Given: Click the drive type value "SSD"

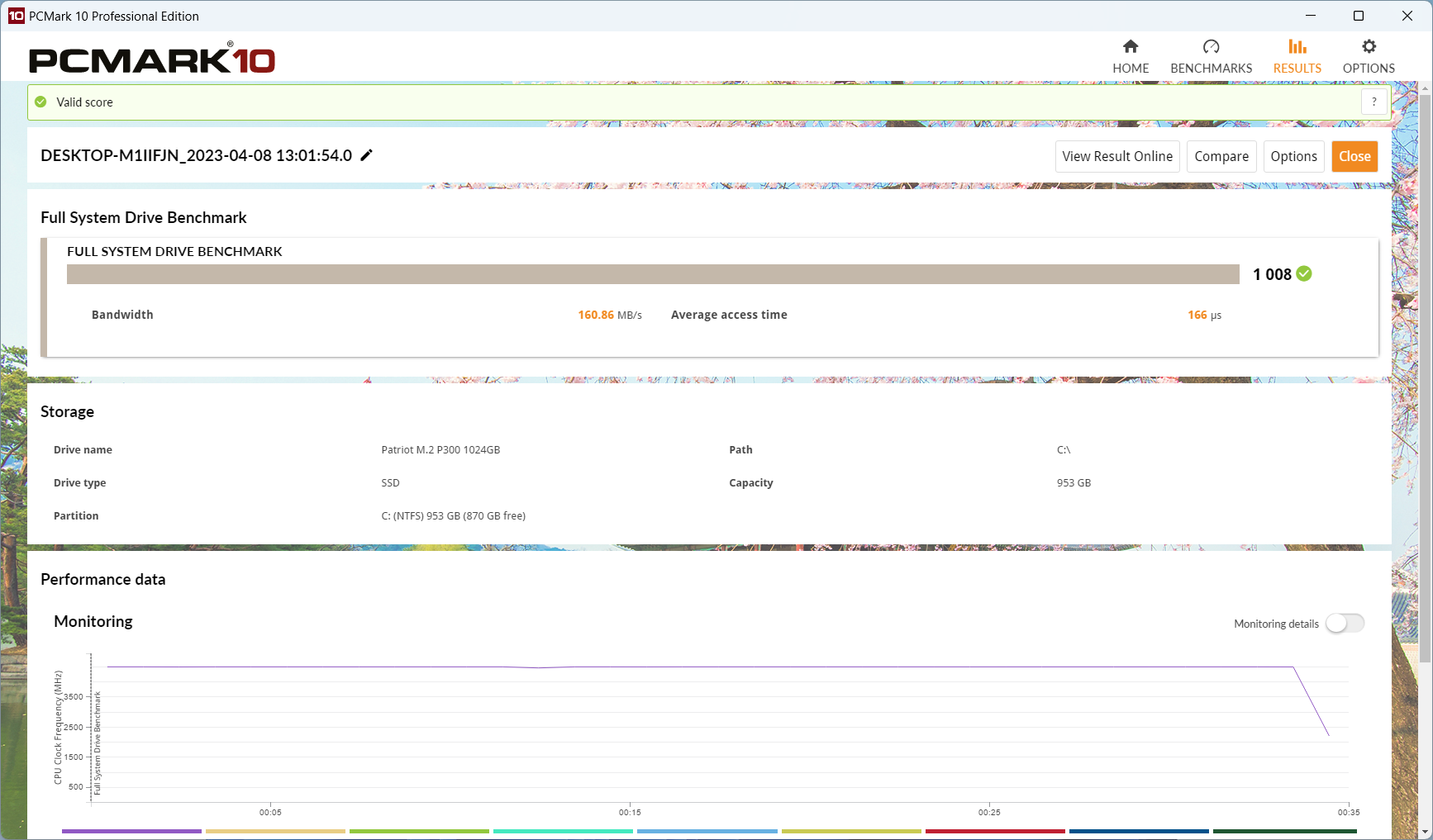Looking at the screenshot, I should coord(390,483).
